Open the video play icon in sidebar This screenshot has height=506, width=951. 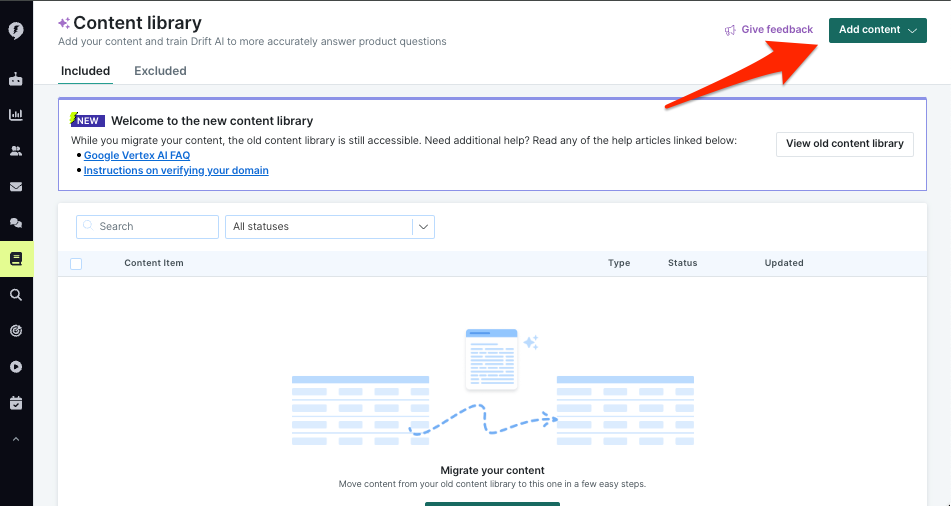point(16,366)
